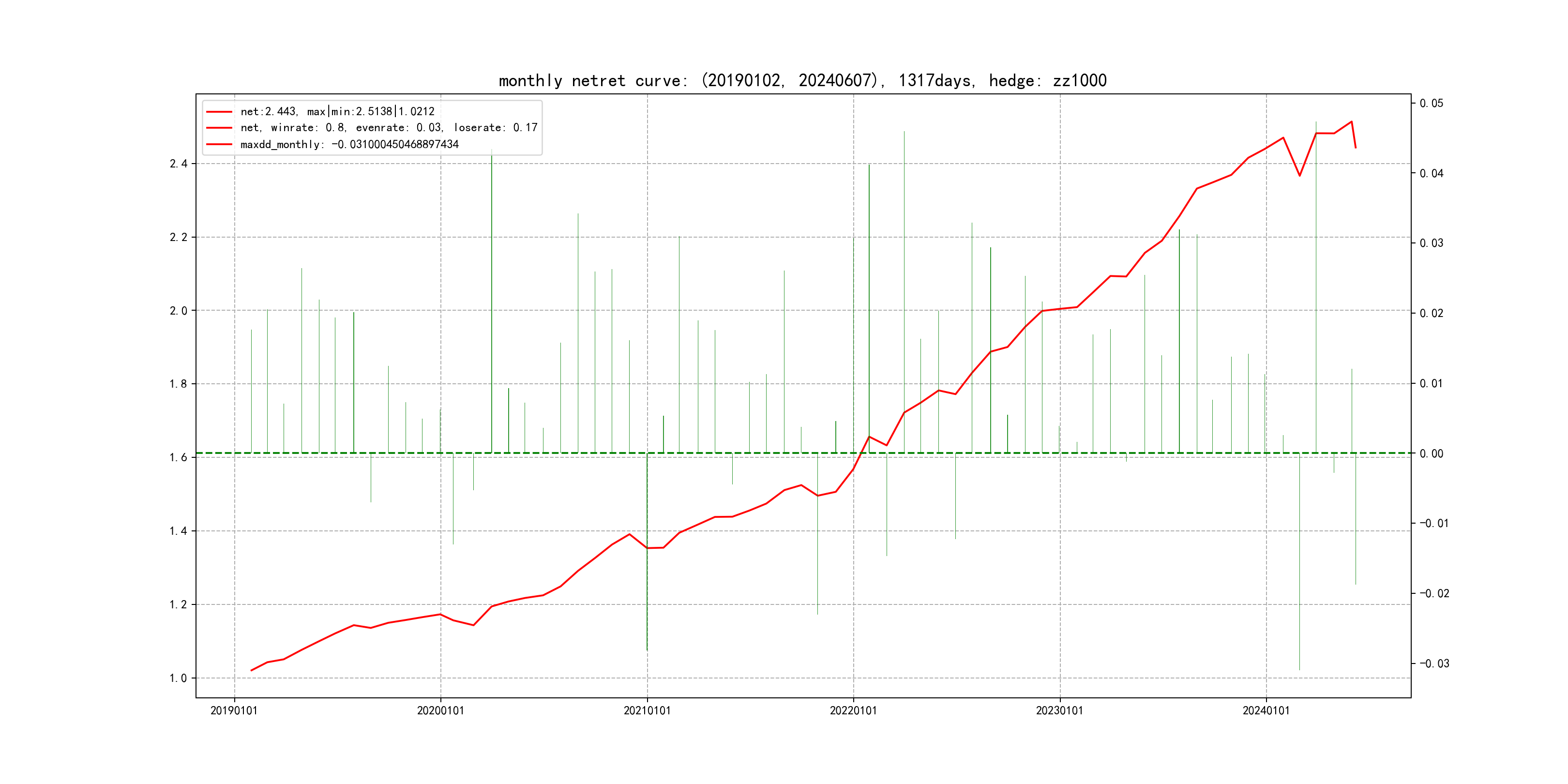
Task: Click the 2.4 left axis tick label
Action: point(179,164)
